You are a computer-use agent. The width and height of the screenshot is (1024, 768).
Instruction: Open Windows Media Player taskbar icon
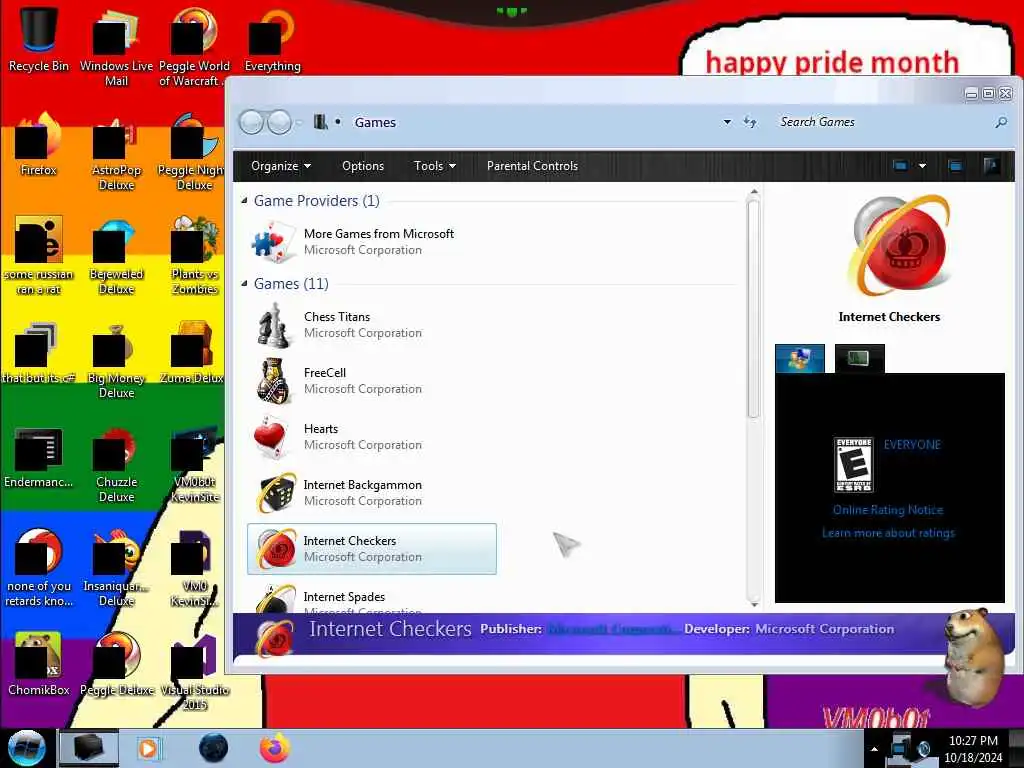pyautogui.click(x=148, y=748)
